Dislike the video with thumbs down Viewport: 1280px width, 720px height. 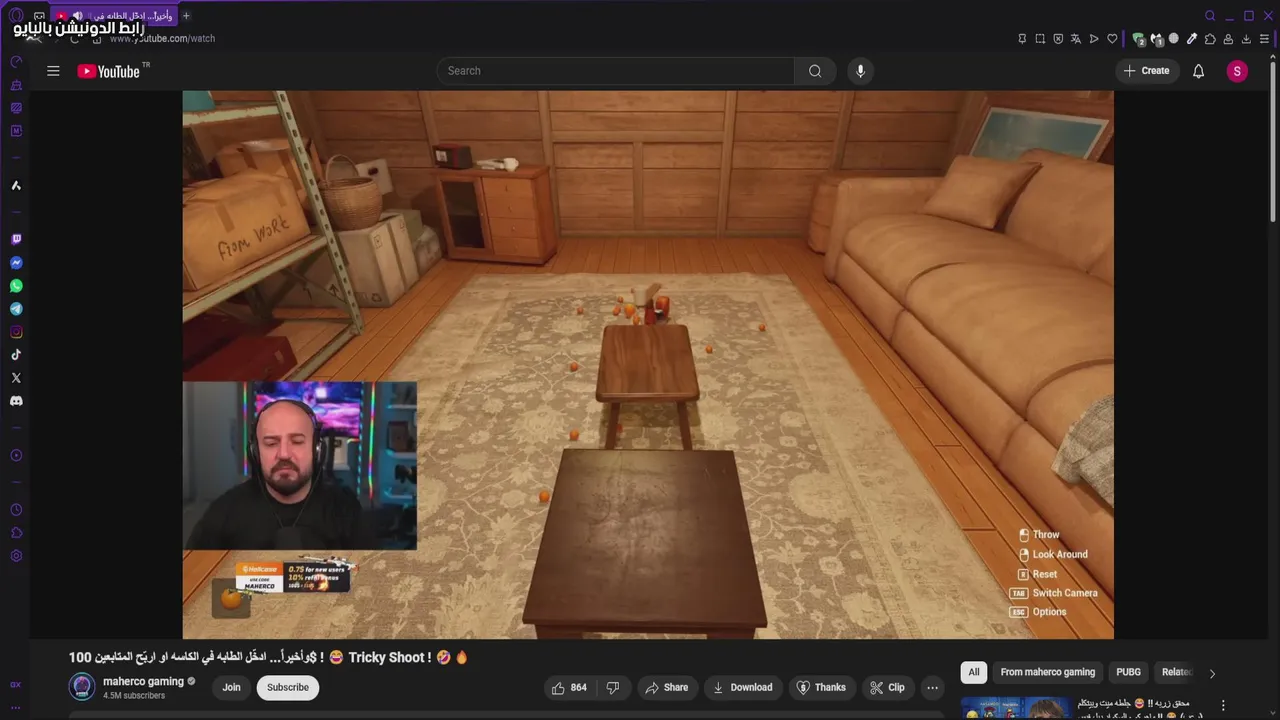[613, 687]
